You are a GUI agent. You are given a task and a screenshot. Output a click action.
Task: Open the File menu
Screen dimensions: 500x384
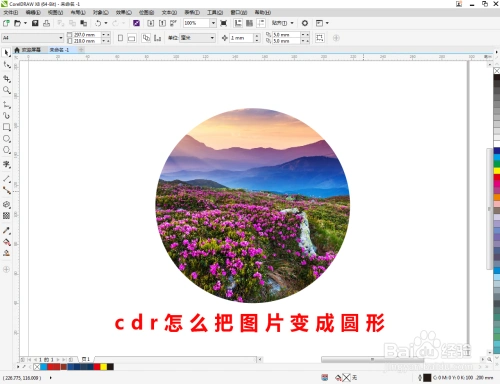pos(11,12)
